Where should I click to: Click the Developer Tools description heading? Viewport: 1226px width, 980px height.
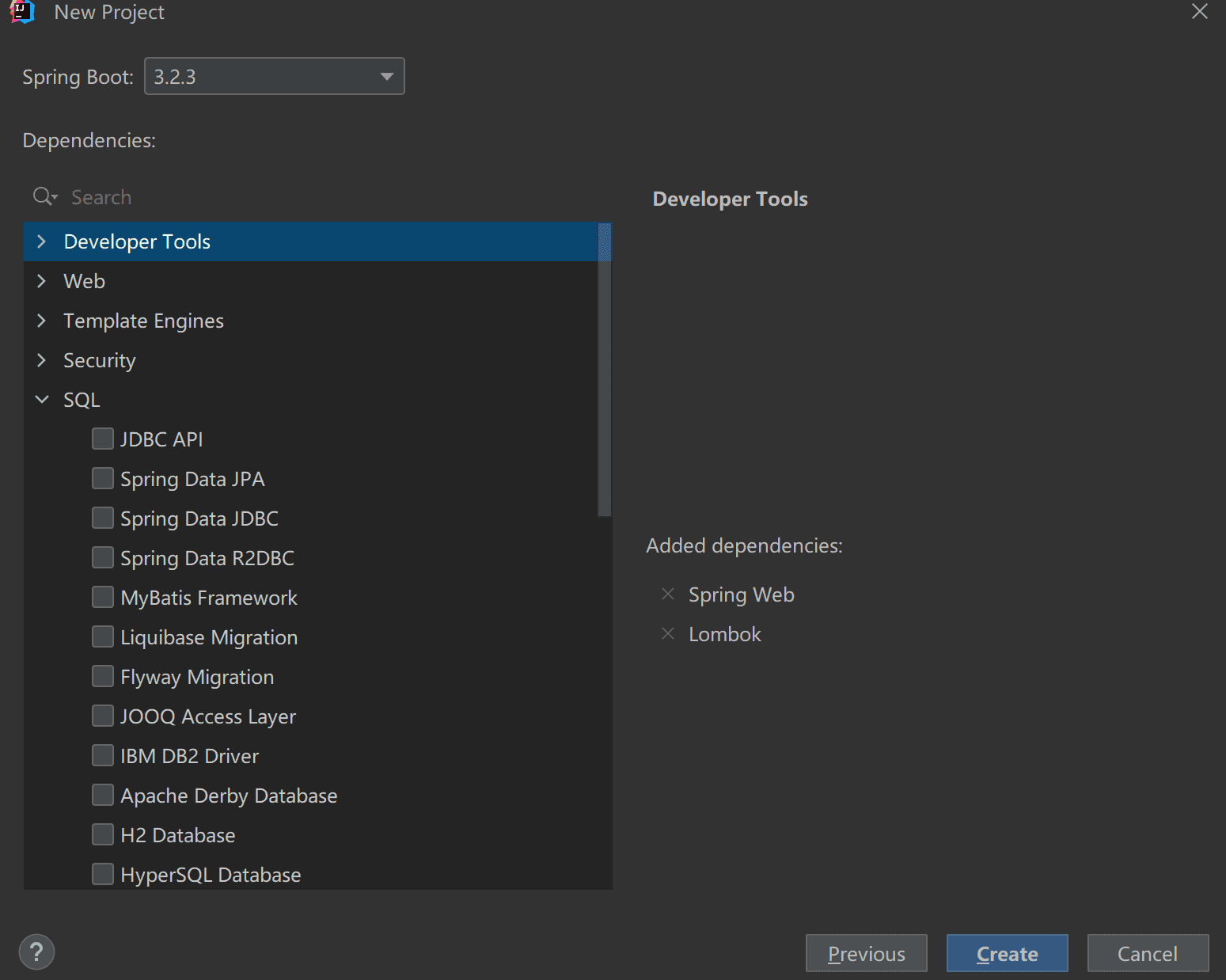click(x=730, y=199)
